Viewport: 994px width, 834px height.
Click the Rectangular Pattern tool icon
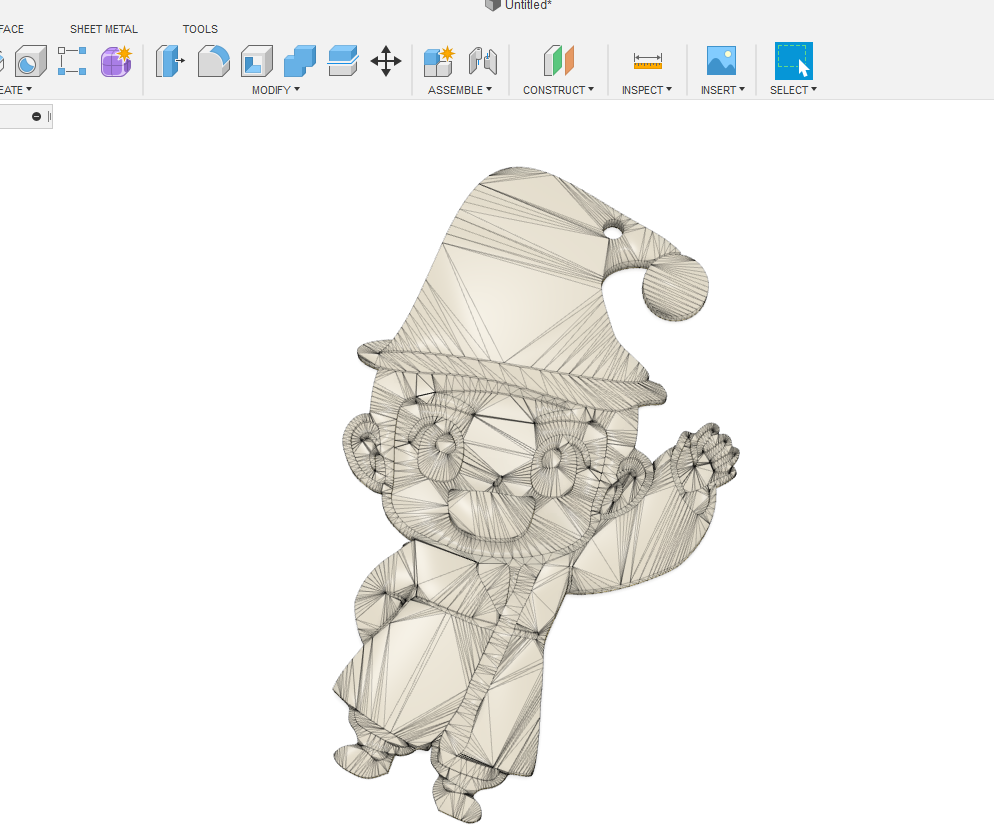click(x=72, y=61)
